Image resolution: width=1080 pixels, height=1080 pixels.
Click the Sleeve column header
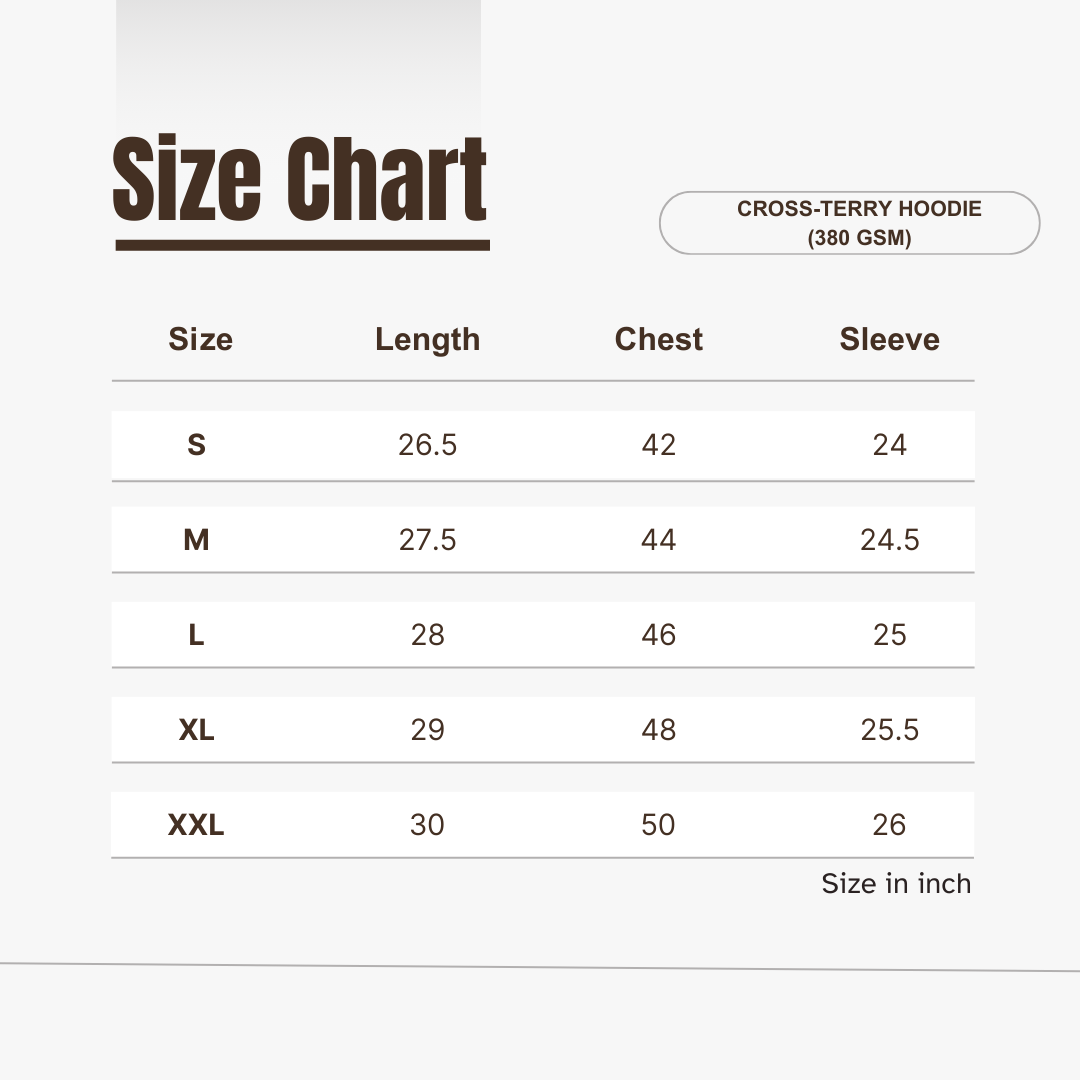coord(889,340)
